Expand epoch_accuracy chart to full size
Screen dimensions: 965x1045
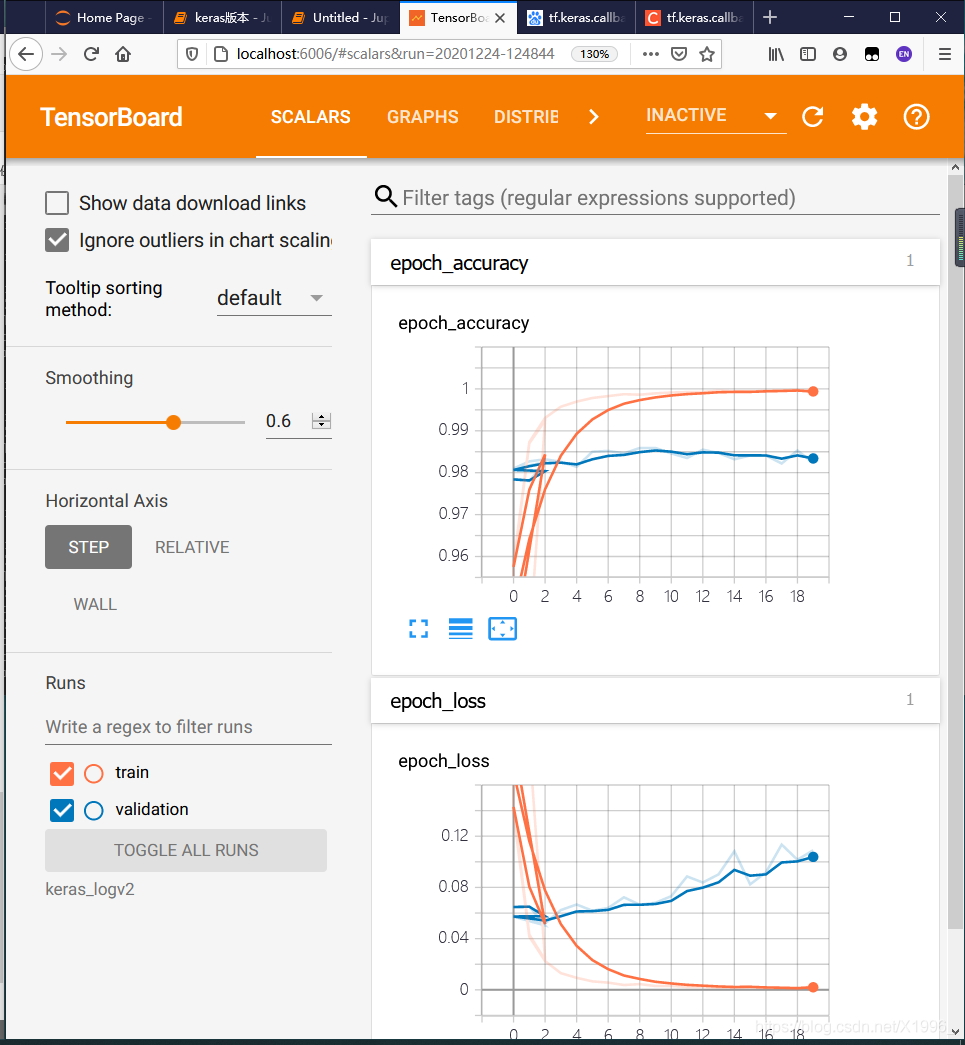click(419, 628)
